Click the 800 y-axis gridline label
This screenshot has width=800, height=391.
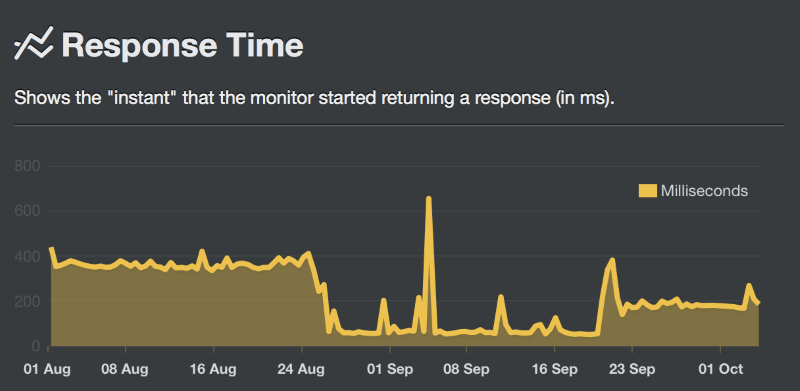[x=28, y=166]
